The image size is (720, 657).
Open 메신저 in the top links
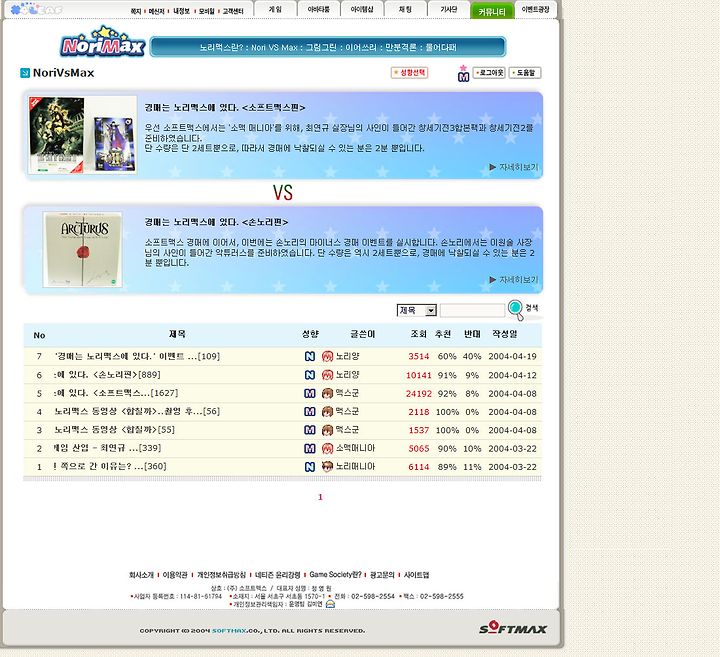(156, 11)
